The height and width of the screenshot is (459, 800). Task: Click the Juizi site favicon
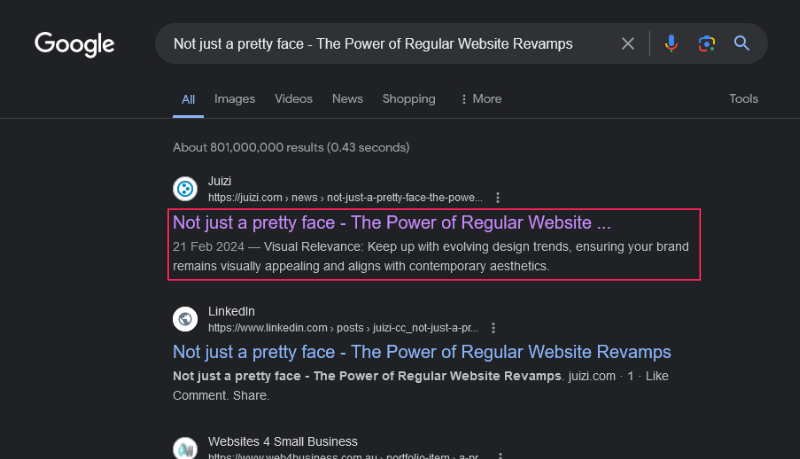click(x=185, y=188)
